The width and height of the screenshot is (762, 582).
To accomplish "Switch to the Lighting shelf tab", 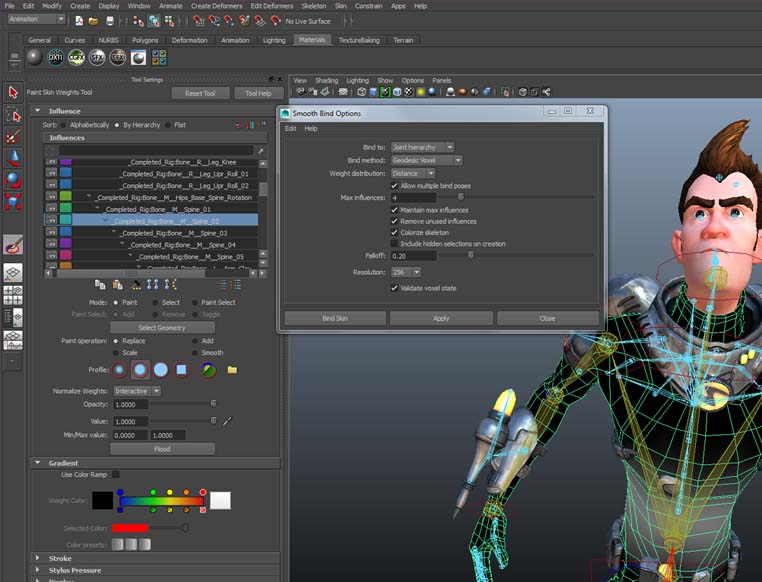I will point(274,40).
